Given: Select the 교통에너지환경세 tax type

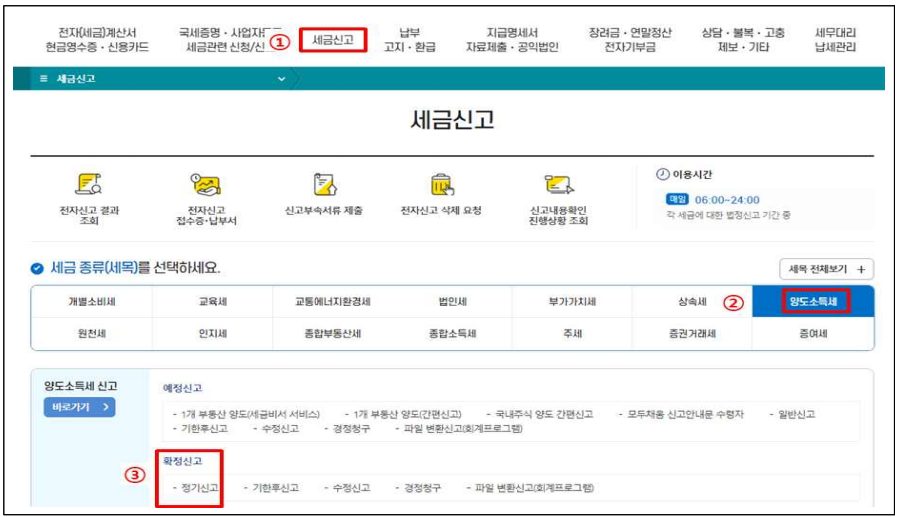Looking at the screenshot, I should 332,301.
